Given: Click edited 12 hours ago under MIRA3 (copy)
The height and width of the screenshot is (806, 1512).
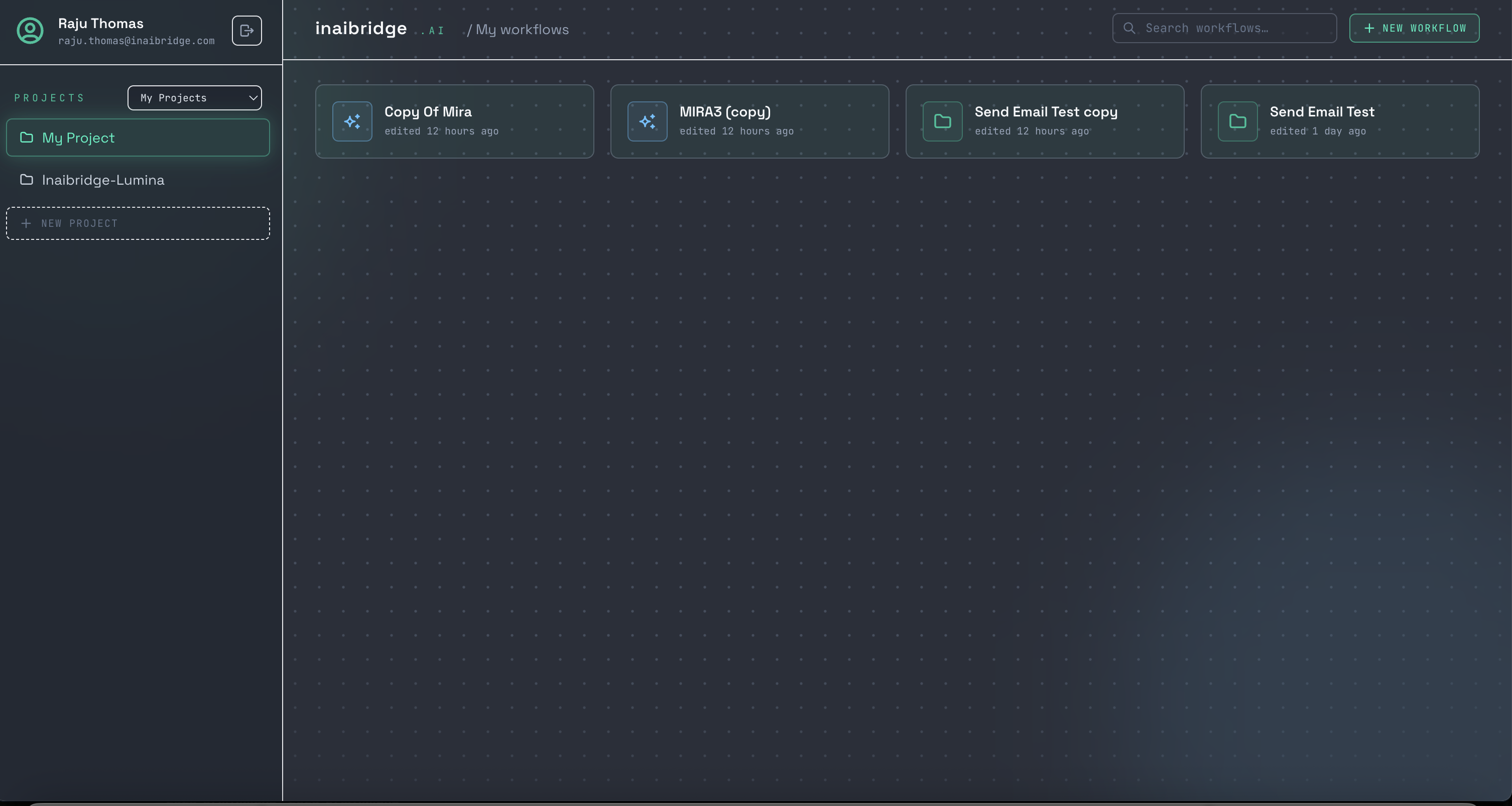Looking at the screenshot, I should (736, 131).
